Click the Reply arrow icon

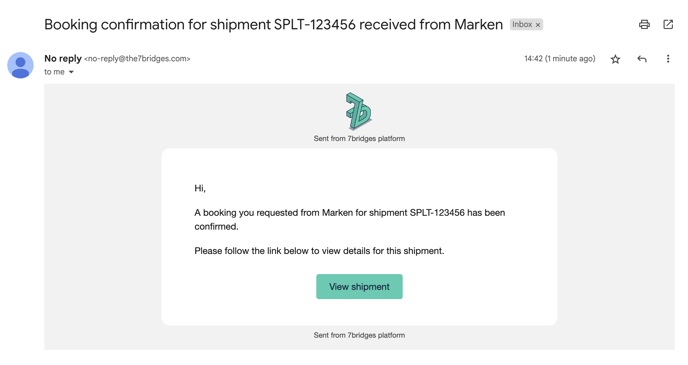[x=642, y=59]
